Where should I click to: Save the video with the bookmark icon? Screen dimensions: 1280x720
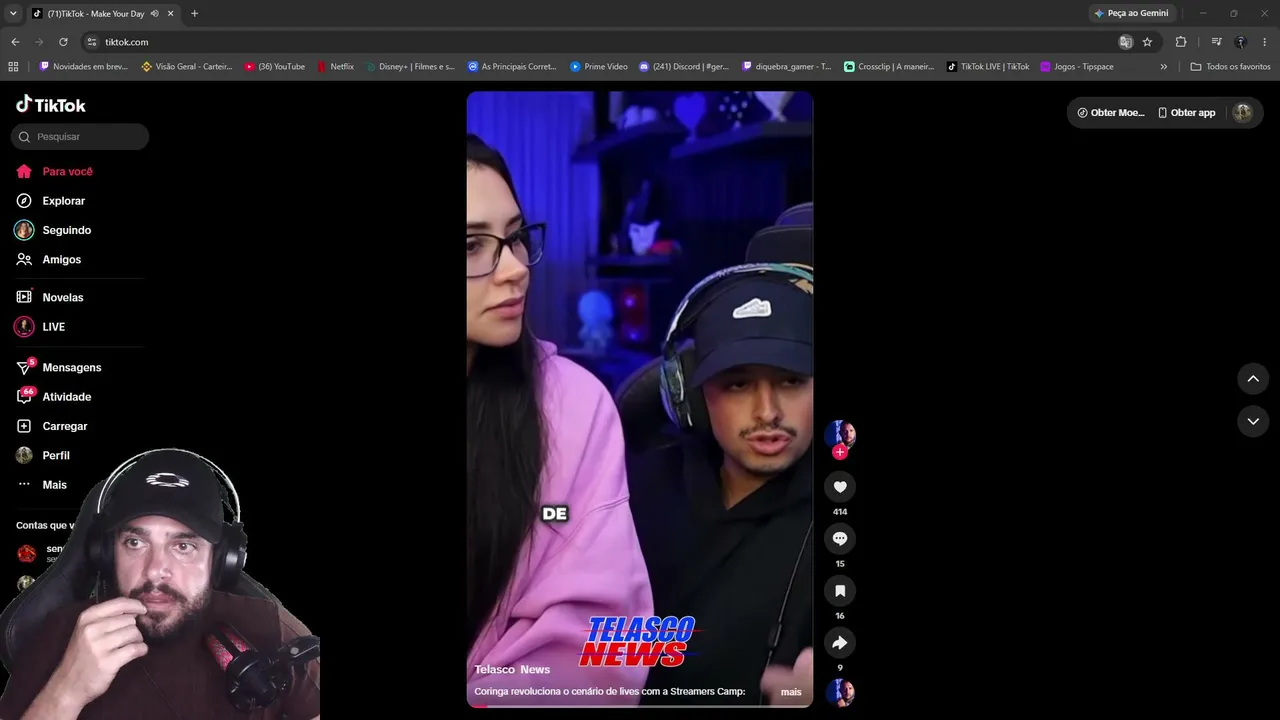tap(840, 591)
